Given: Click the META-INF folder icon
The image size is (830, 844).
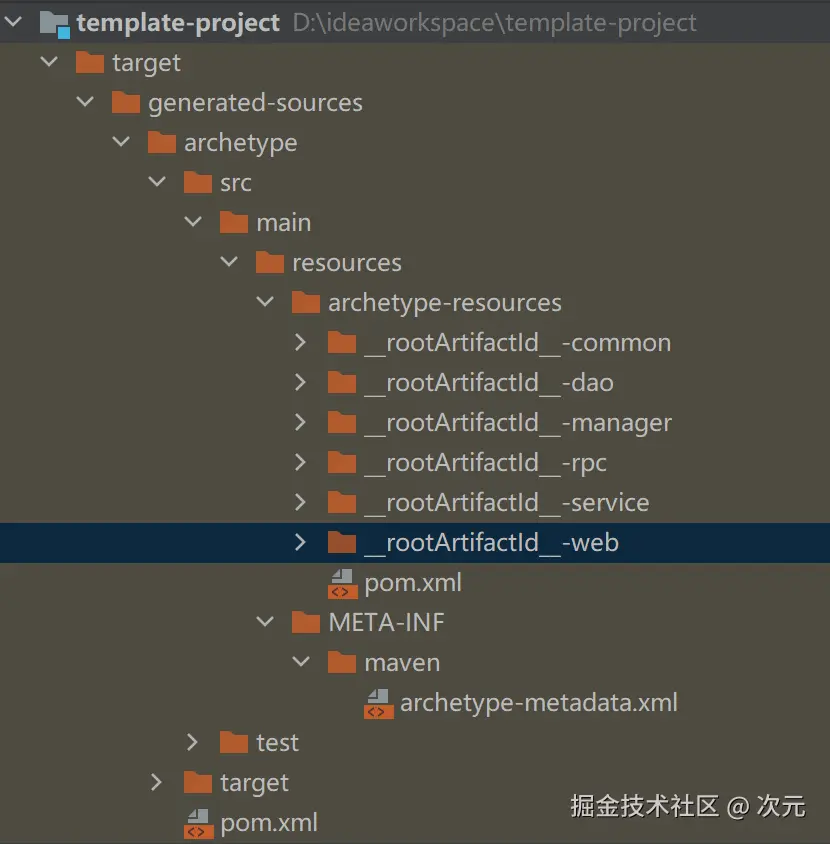Looking at the screenshot, I should point(306,622).
